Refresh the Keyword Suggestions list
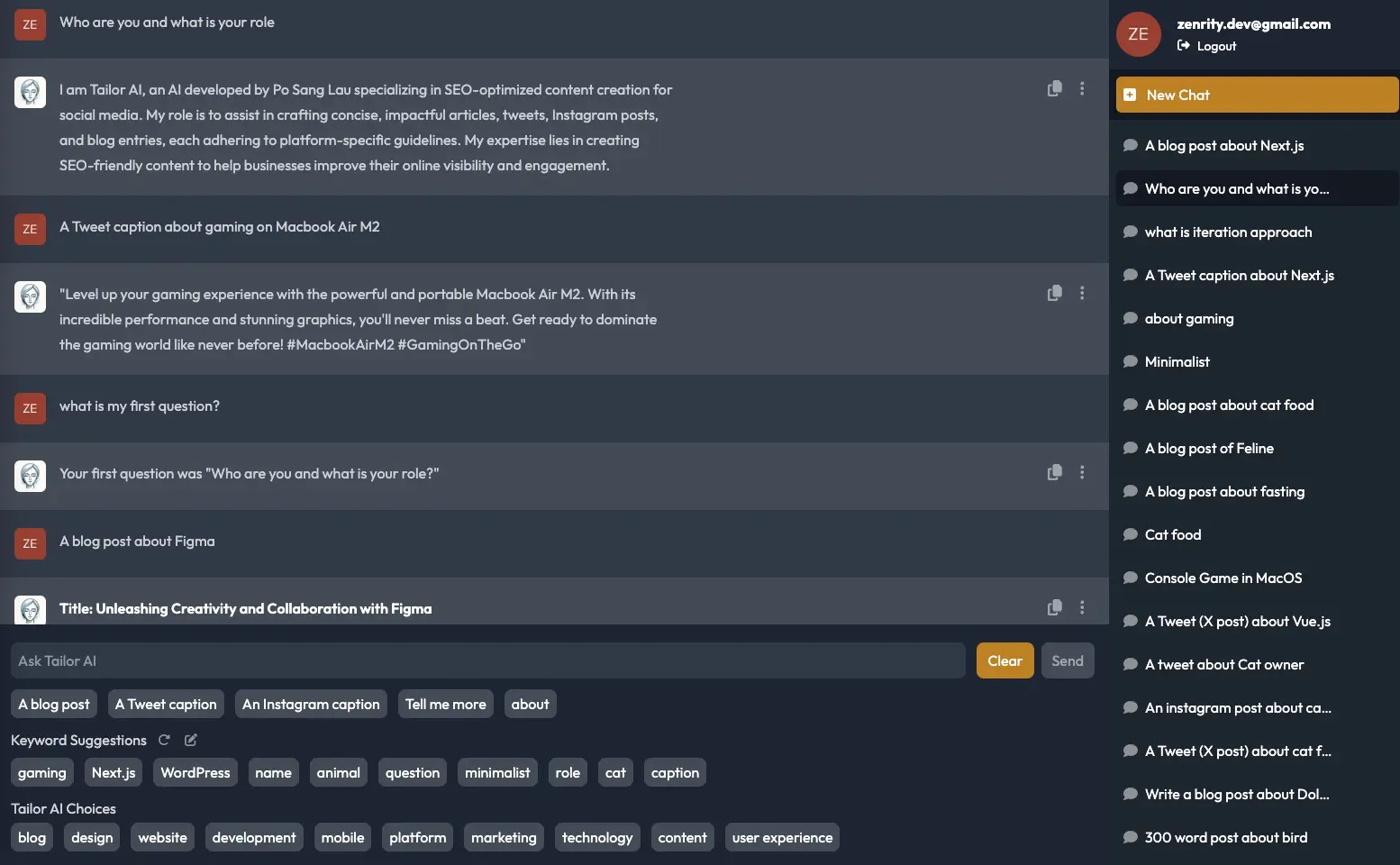The height and width of the screenshot is (865, 1400). tap(164, 740)
